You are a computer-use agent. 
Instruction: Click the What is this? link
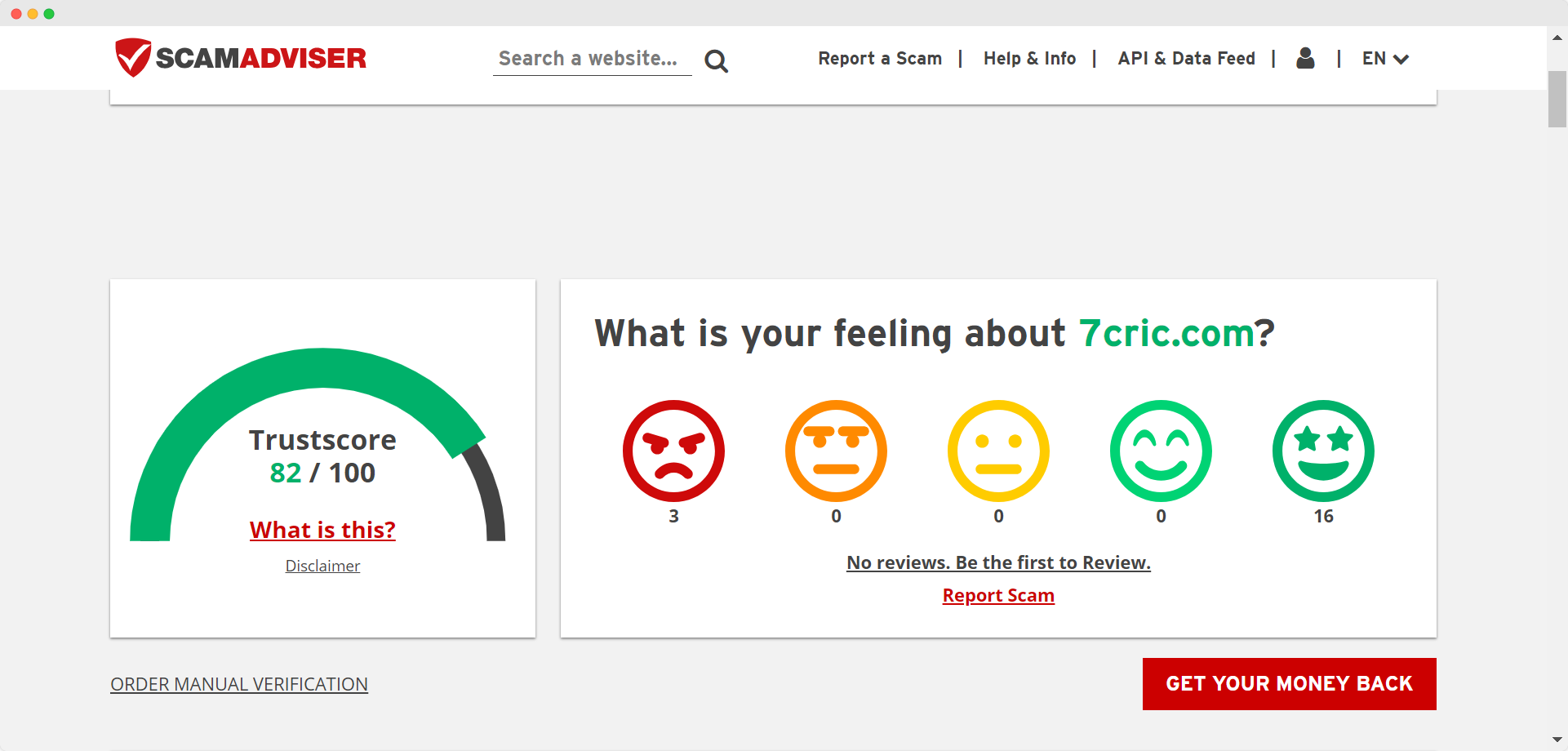(322, 530)
